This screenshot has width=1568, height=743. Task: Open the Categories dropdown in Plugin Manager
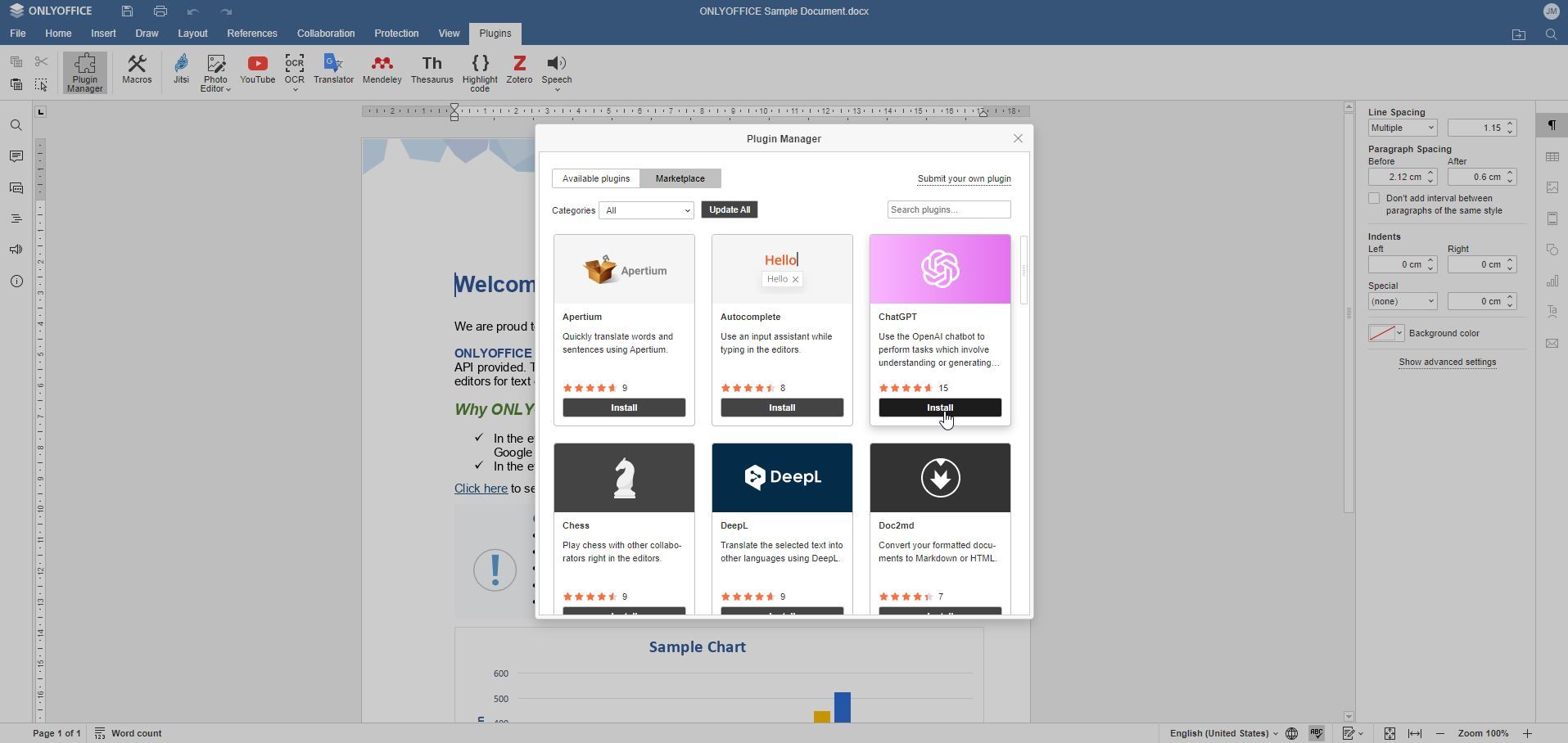tap(645, 210)
